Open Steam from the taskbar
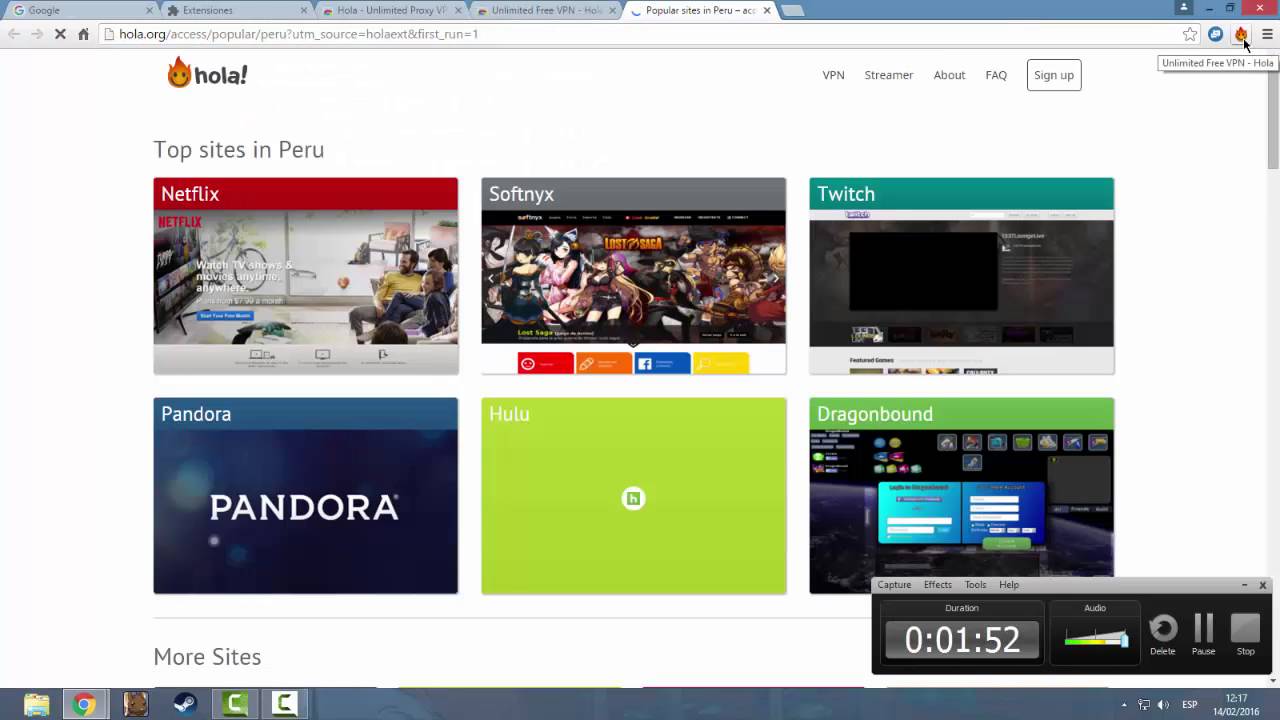The width and height of the screenshot is (1280, 720). [185, 704]
